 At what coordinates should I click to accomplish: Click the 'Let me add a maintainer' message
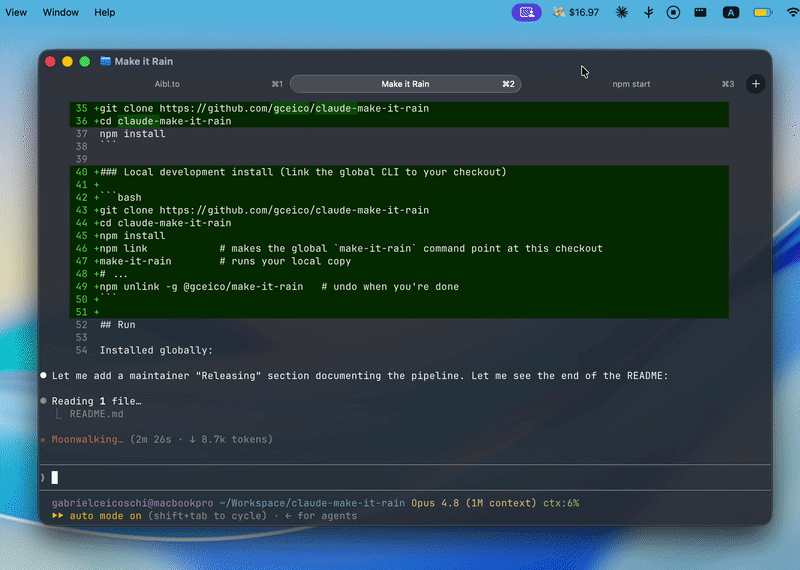click(360, 376)
